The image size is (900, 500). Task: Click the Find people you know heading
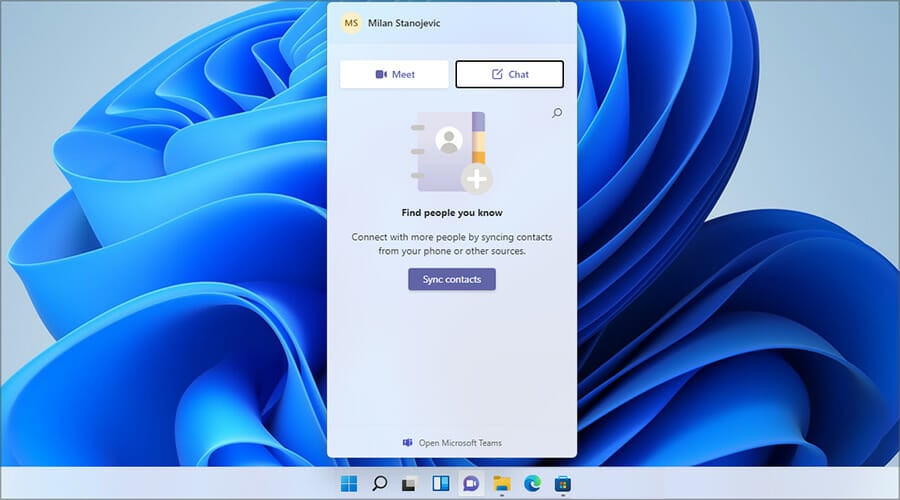452,213
